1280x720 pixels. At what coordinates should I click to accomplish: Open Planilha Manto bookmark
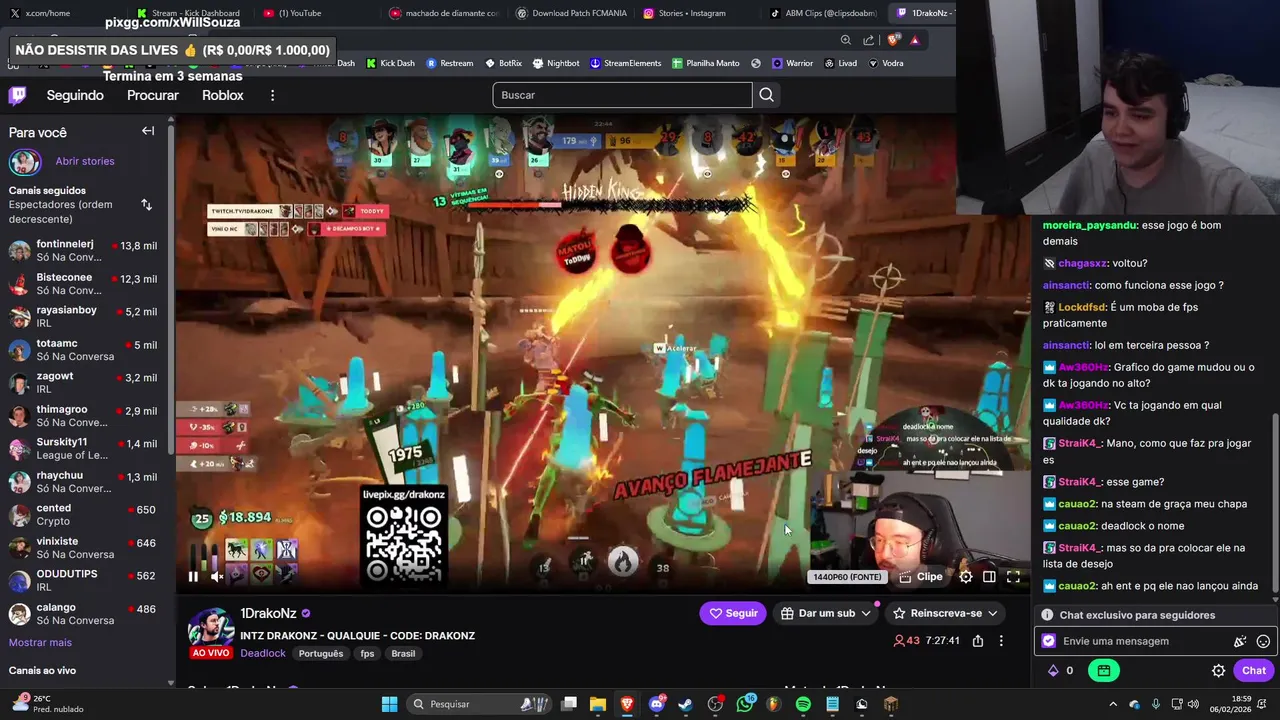pos(706,63)
